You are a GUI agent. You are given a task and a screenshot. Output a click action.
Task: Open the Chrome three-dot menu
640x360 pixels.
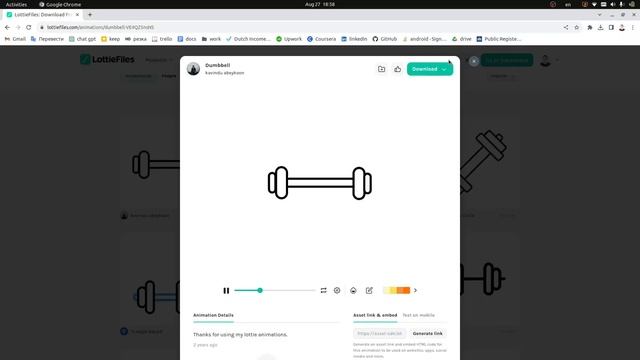633,27
